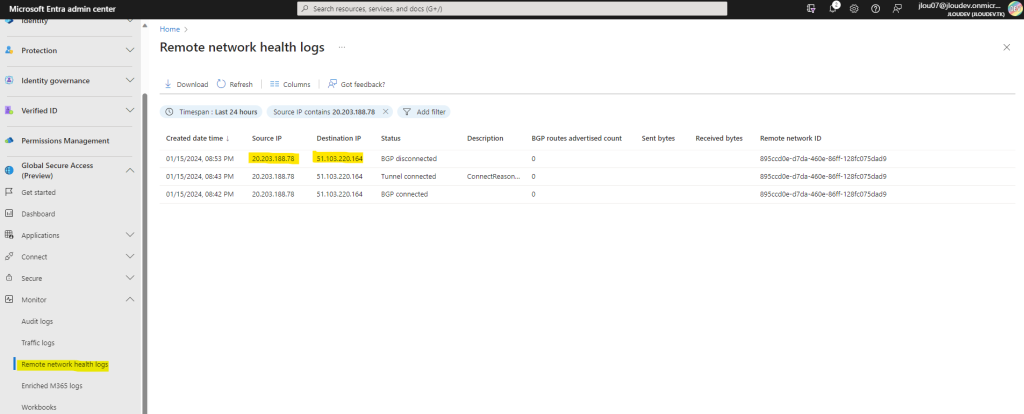Click the Monitor sidebar icon
Image resolution: width=1024 pixels, height=414 pixels.
(9, 299)
